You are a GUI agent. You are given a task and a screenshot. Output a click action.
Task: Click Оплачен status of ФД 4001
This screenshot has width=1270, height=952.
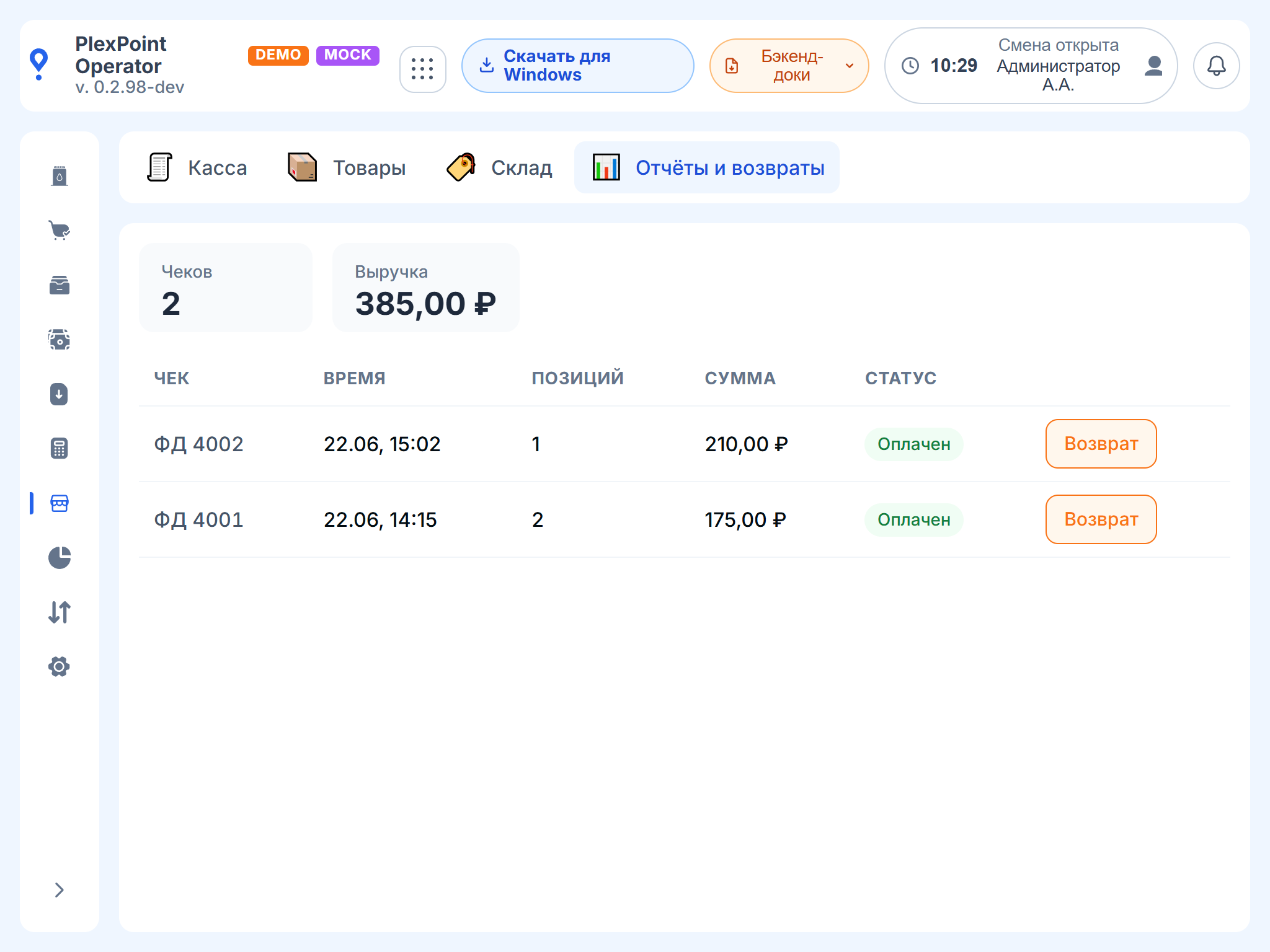914,519
